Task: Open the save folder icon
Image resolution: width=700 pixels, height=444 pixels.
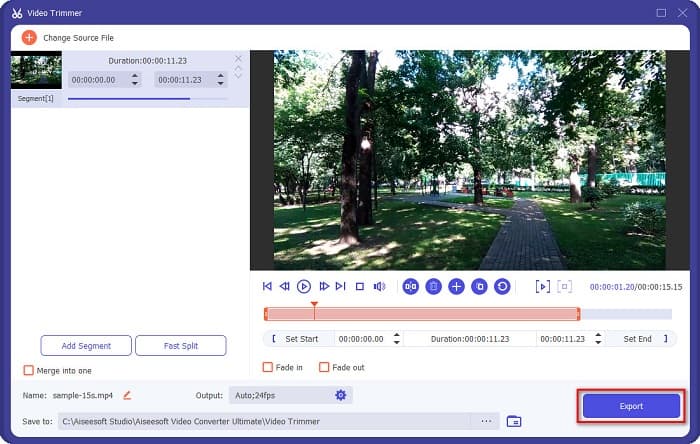Action: 514,421
